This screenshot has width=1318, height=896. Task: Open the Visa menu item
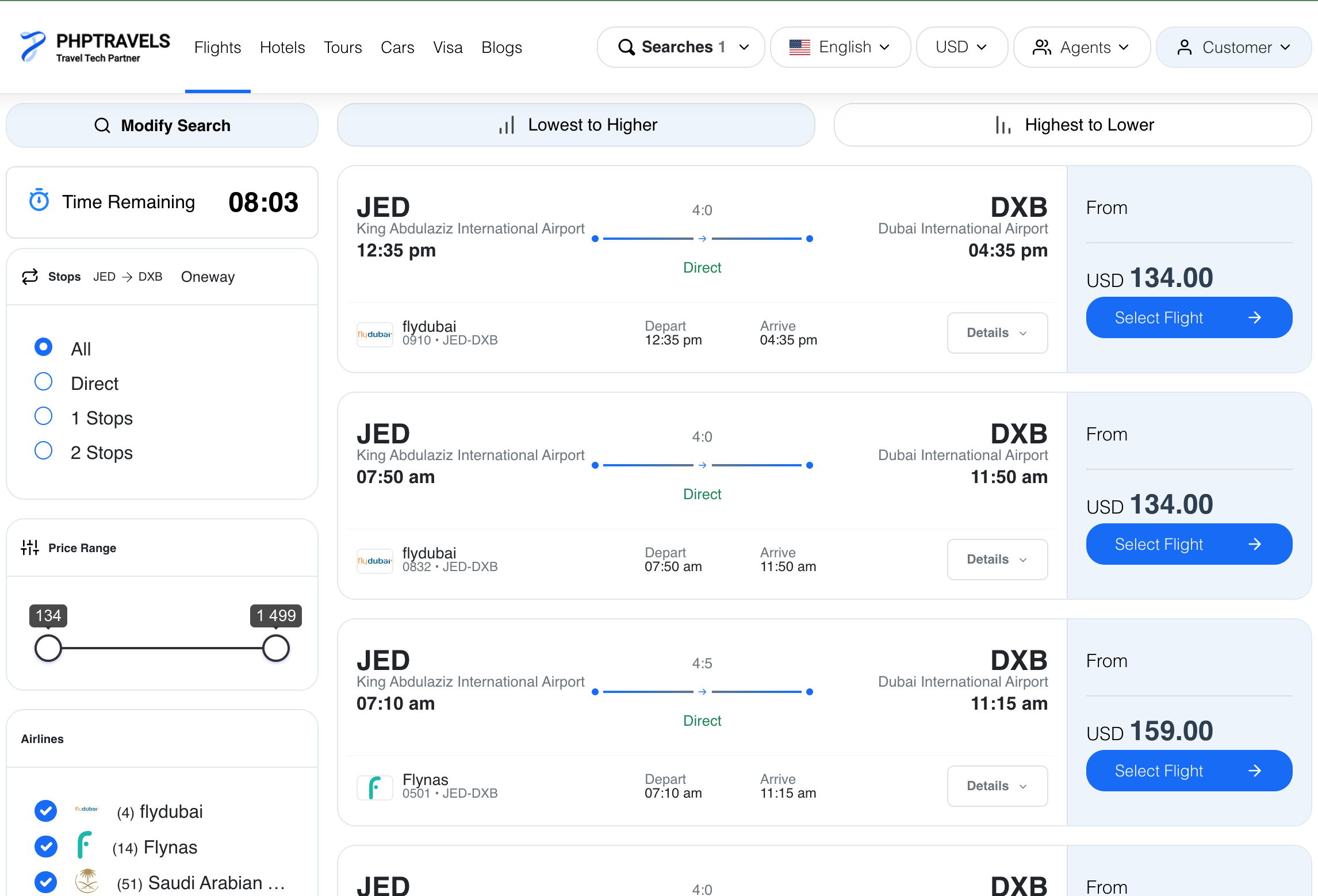[448, 47]
